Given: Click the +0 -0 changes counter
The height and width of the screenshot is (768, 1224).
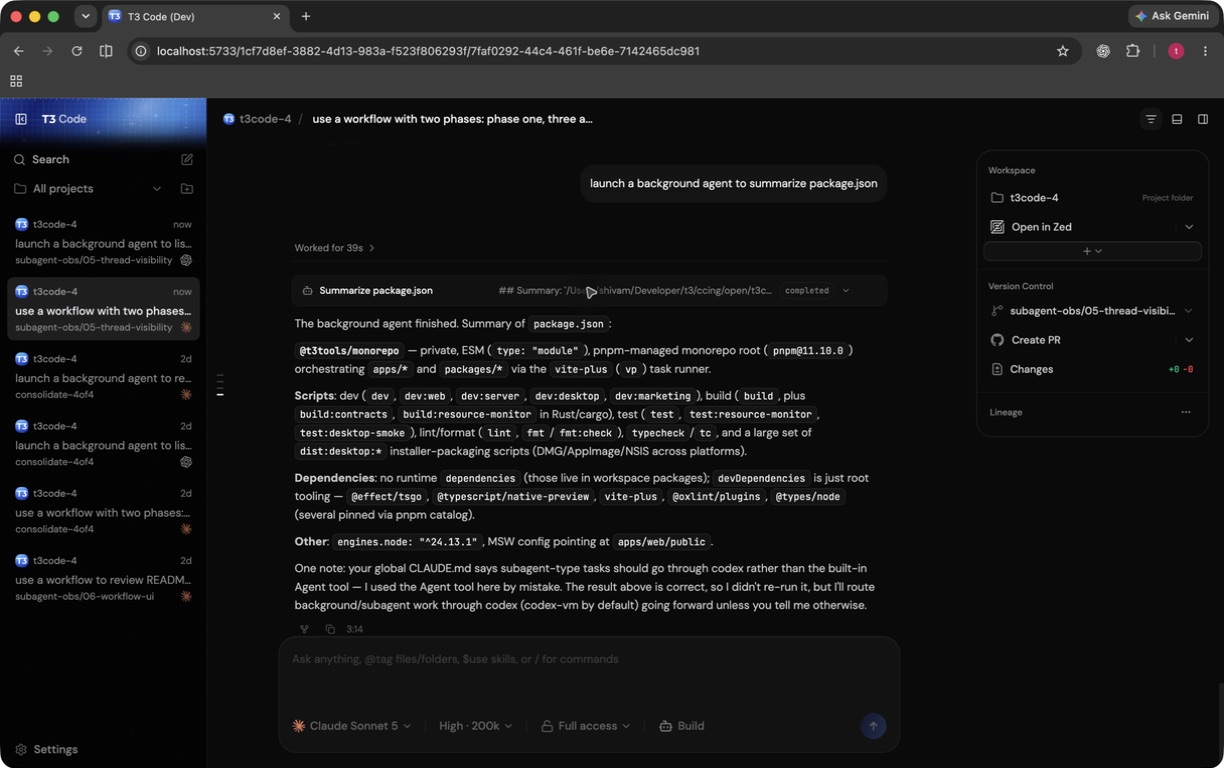Looking at the screenshot, I should point(1181,369).
